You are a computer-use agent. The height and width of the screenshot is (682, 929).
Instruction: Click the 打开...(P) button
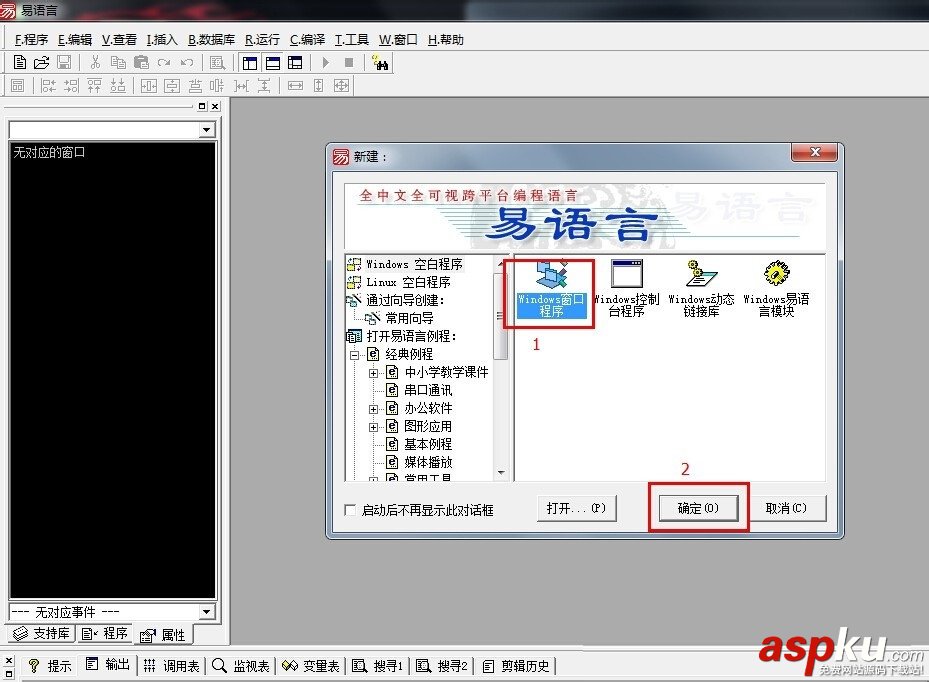coord(576,508)
